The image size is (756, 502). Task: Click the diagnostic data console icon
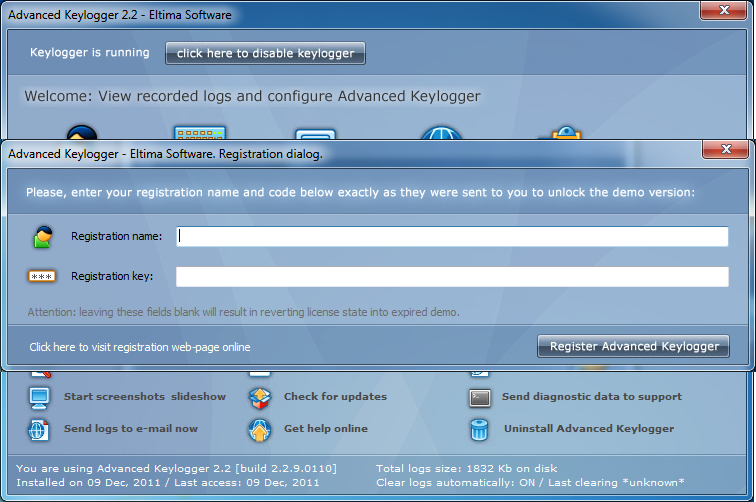pos(479,397)
